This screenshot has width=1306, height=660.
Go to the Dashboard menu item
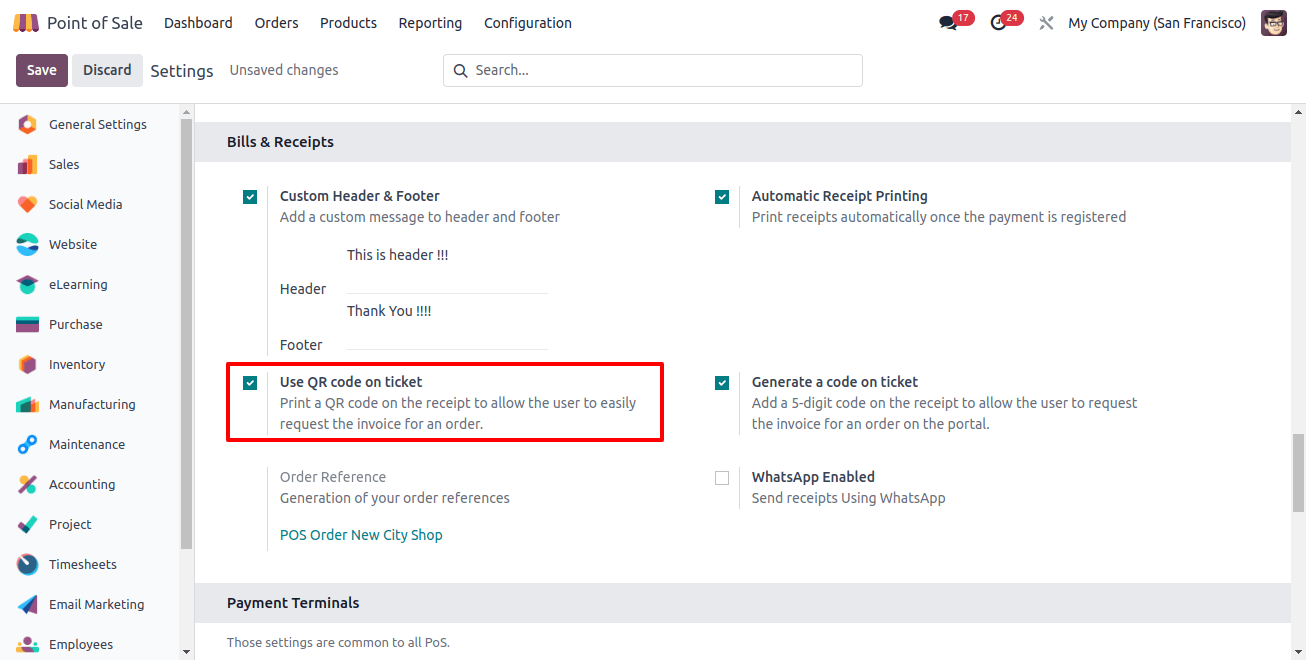pyautogui.click(x=198, y=23)
